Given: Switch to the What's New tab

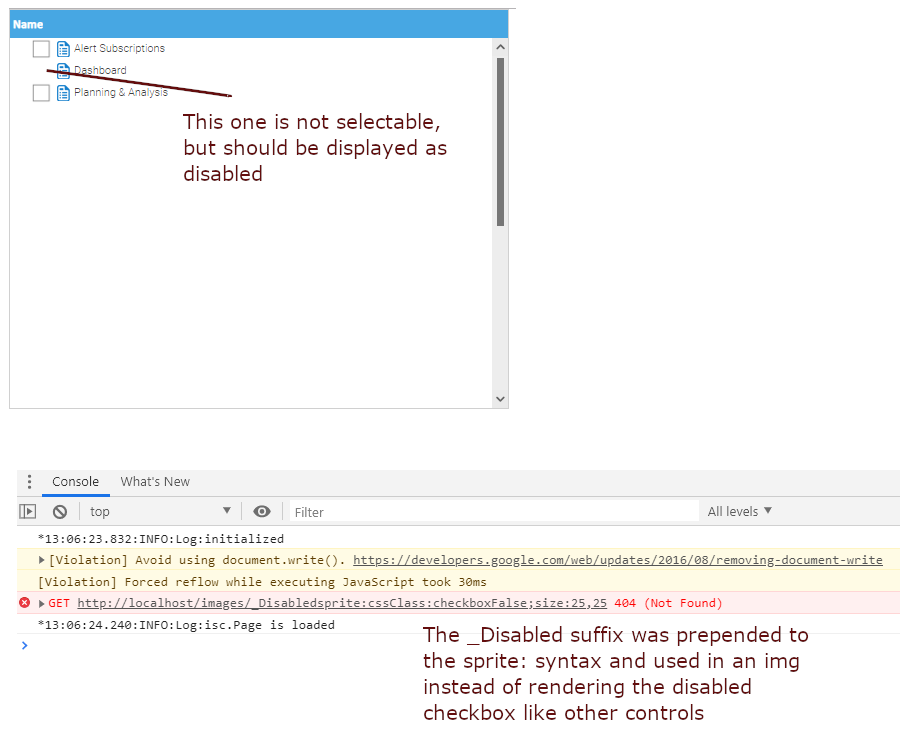Looking at the screenshot, I should [x=155, y=482].
